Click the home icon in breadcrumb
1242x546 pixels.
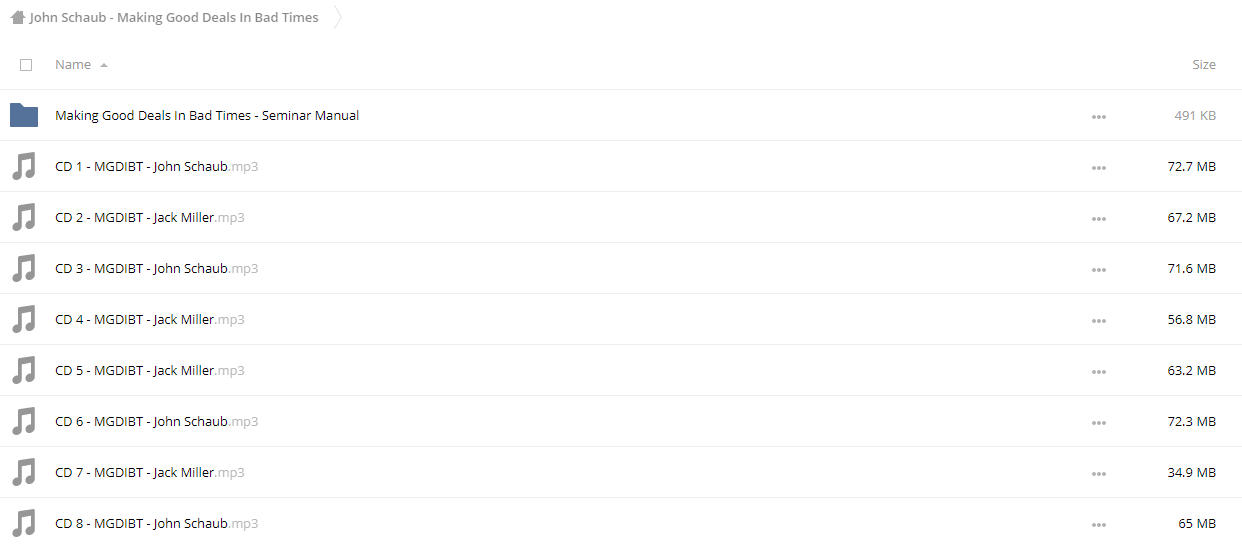tap(17, 17)
